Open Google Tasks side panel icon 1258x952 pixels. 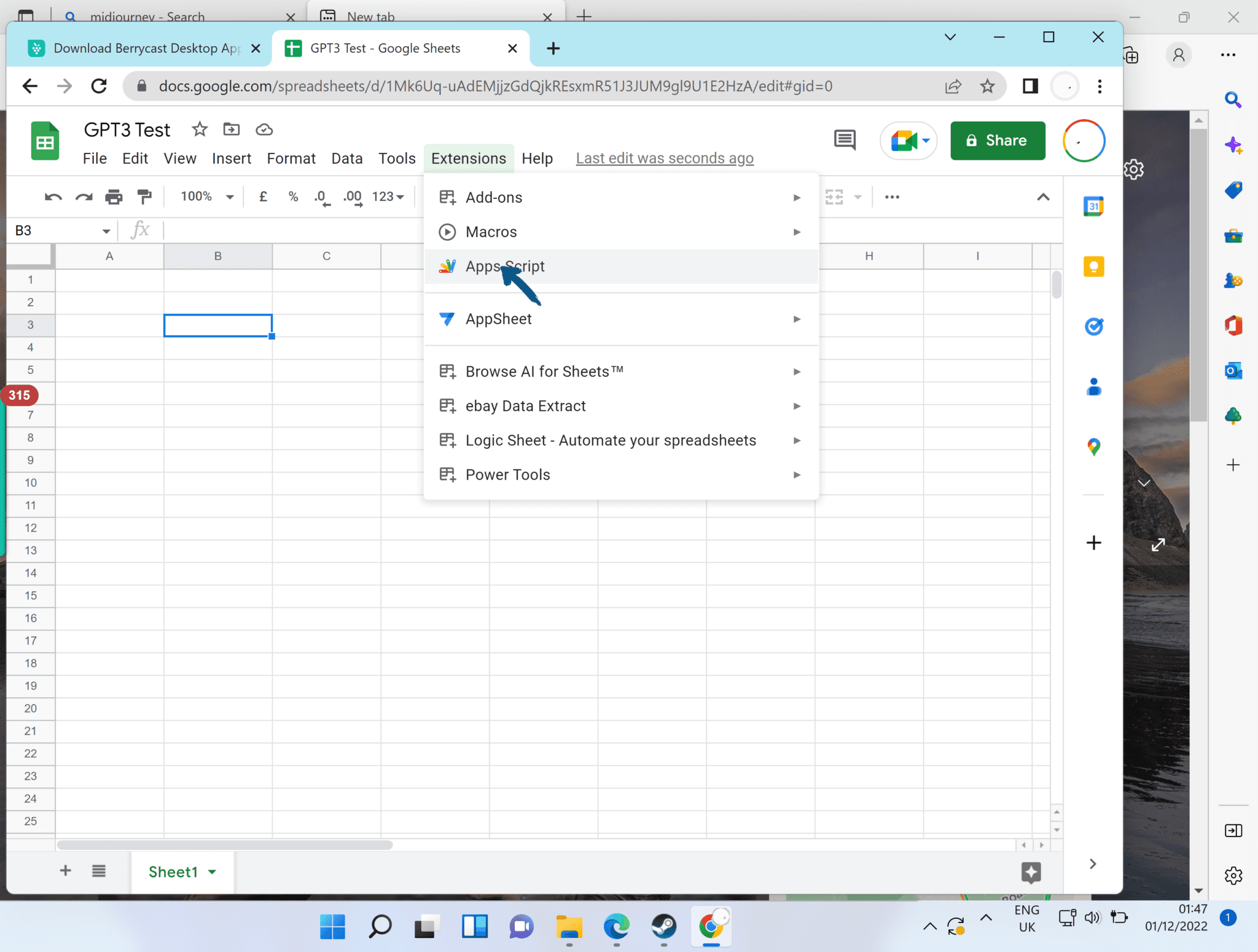click(1093, 326)
